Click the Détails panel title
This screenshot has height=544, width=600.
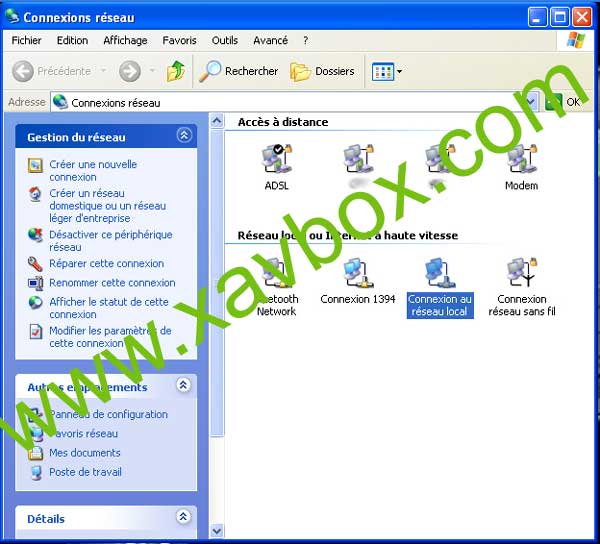(46, 519)
